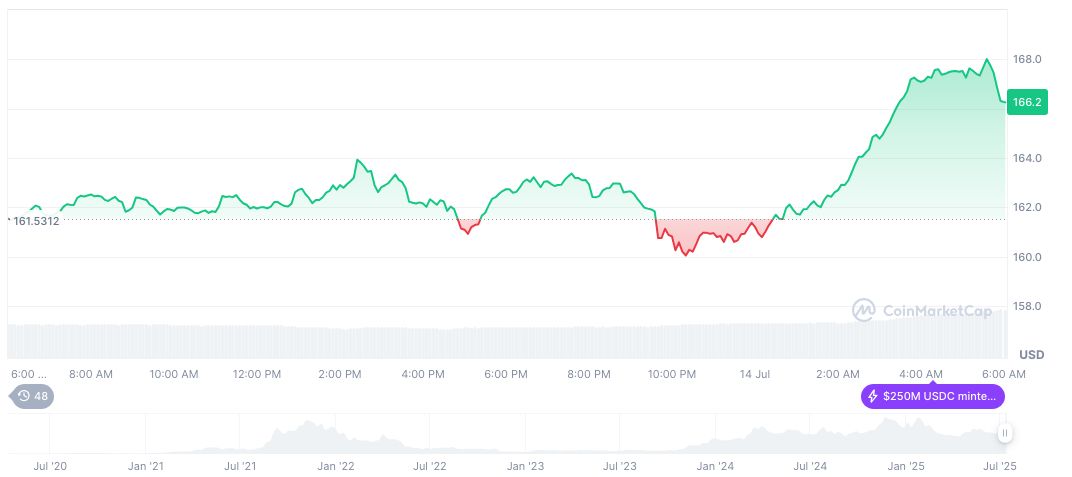Select Jan '22 on the overview timeline

coord(336,466)
